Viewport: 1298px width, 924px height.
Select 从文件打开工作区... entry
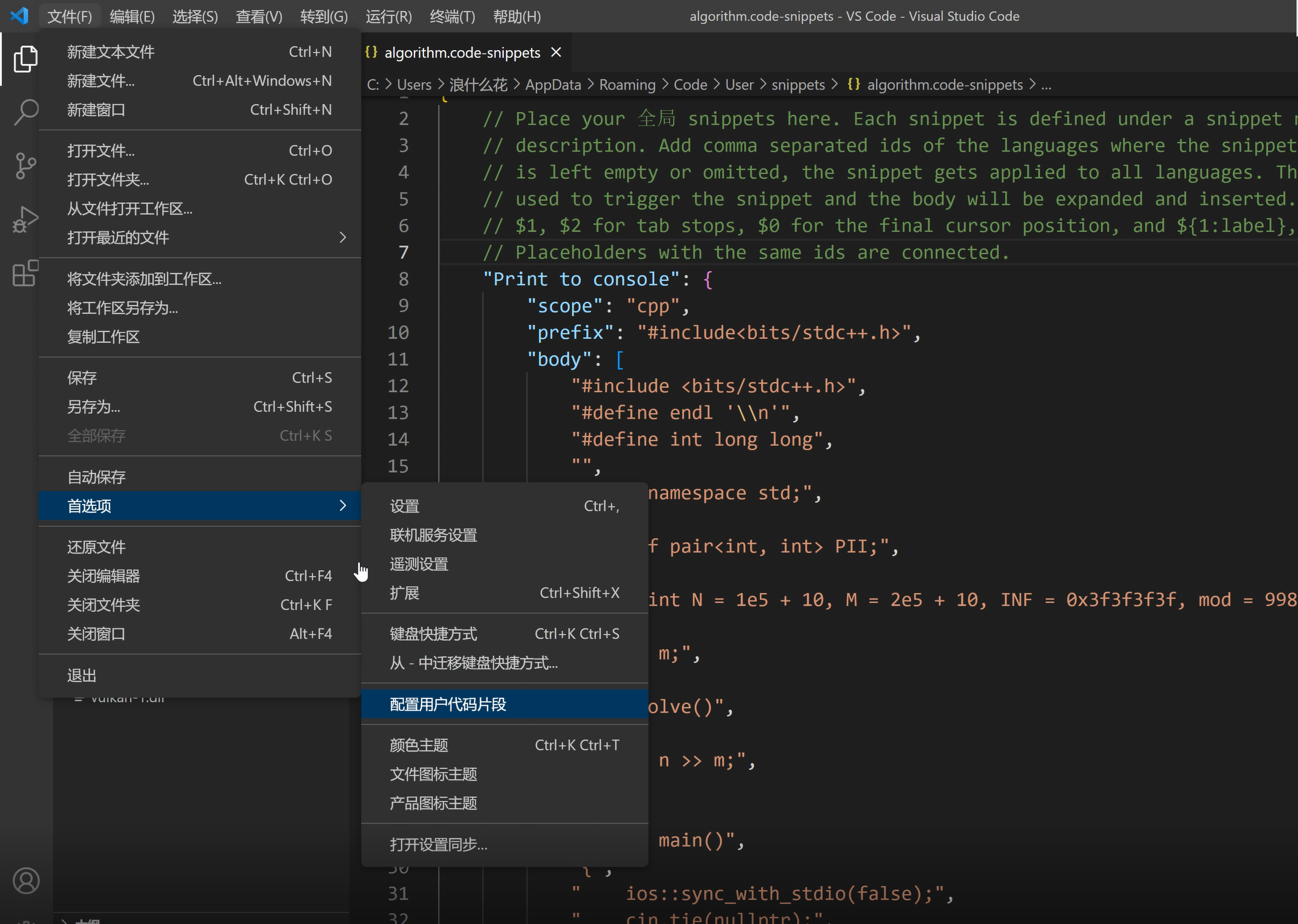[199, 208]
